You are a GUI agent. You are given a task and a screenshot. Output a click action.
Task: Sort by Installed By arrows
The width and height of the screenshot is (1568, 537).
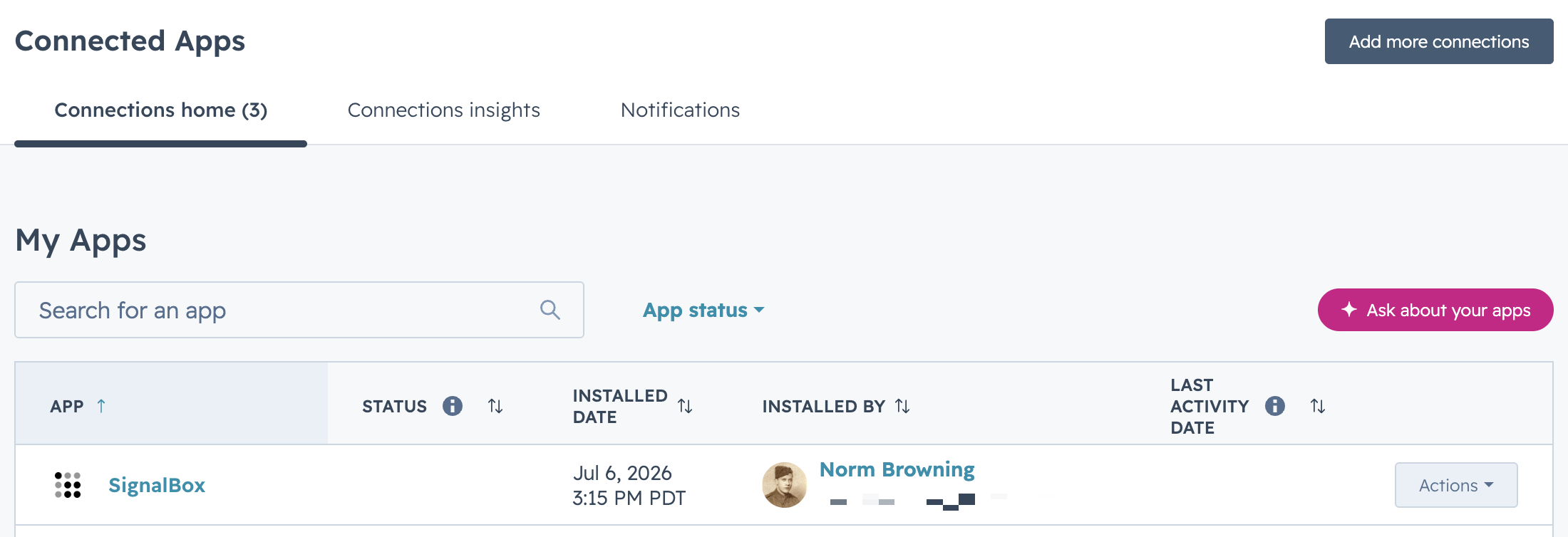click(902, 406)
